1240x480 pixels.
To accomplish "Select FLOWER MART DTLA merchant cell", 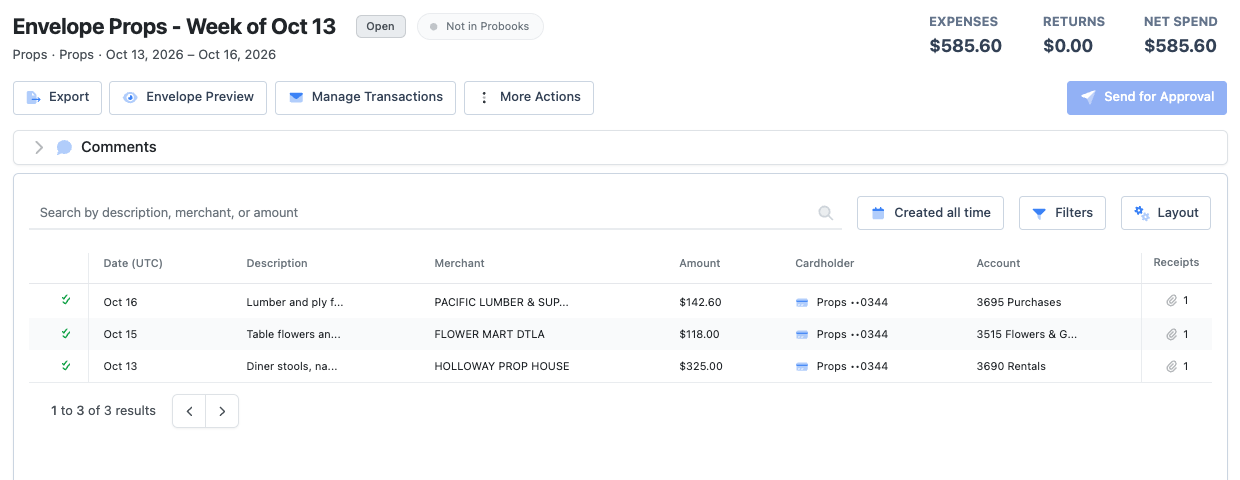I will tap(490, 334).
